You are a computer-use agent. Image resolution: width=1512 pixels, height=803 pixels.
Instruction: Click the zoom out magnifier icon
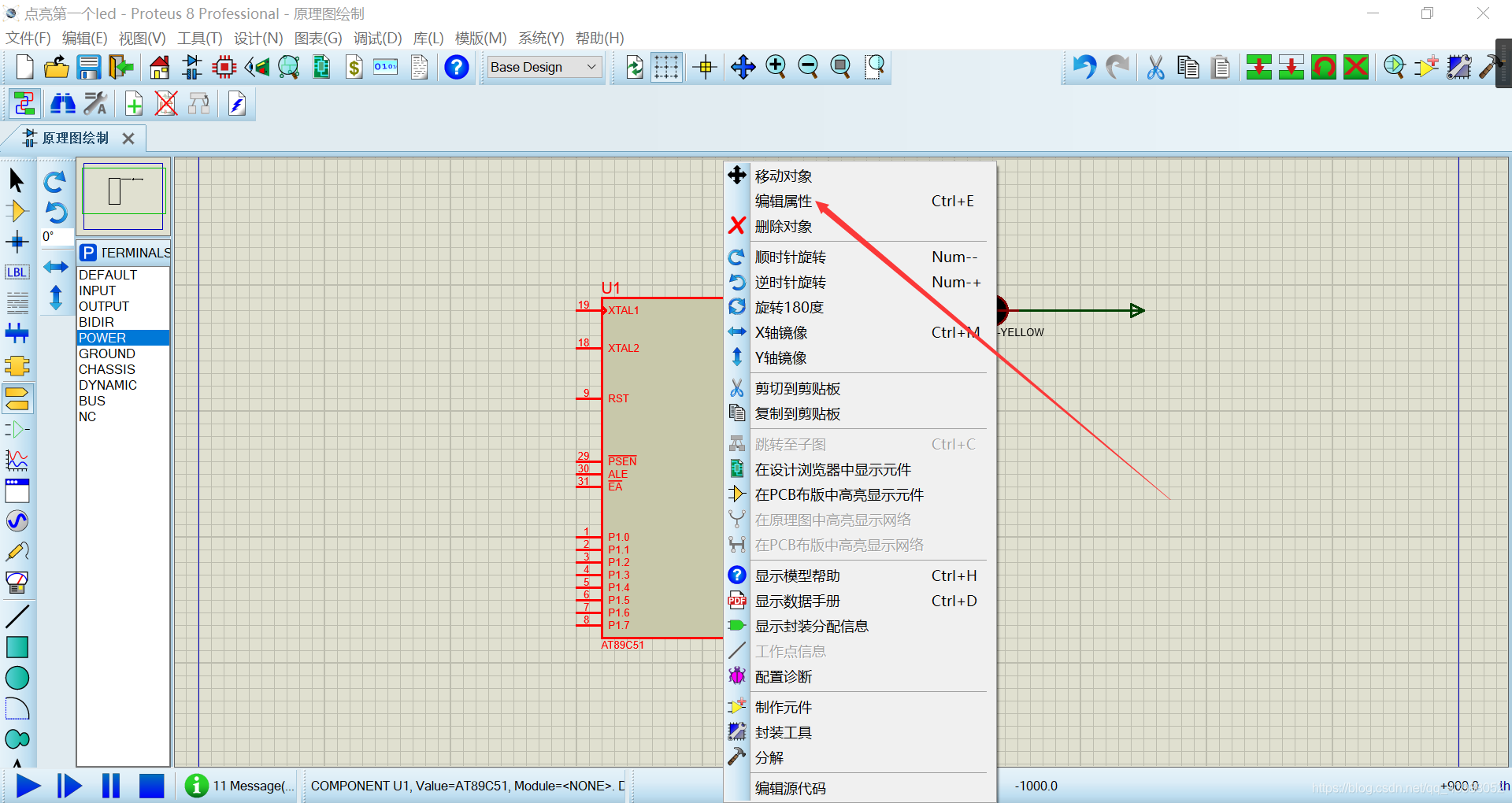point(808,67)
